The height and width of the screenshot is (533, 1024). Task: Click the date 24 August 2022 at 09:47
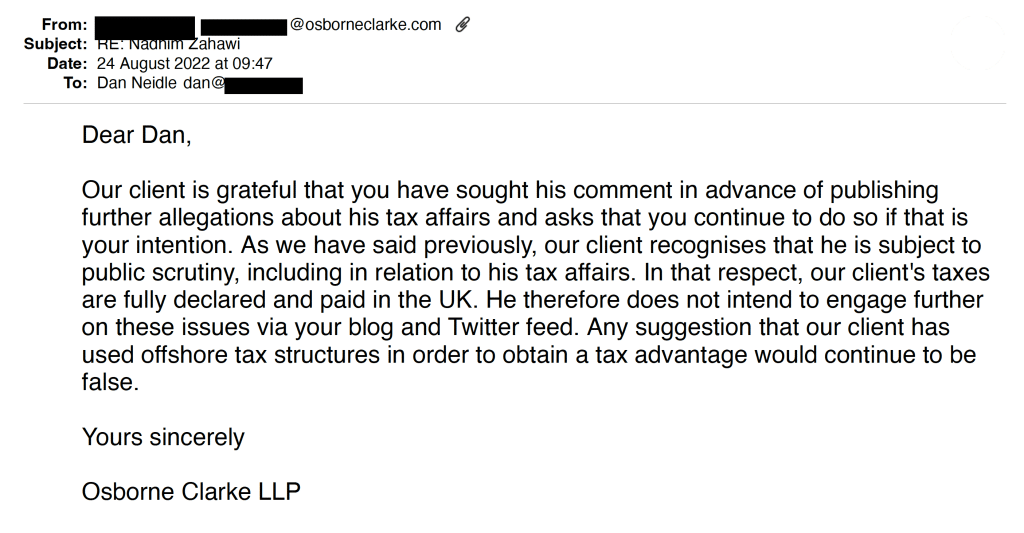click(x=184, y=64)
